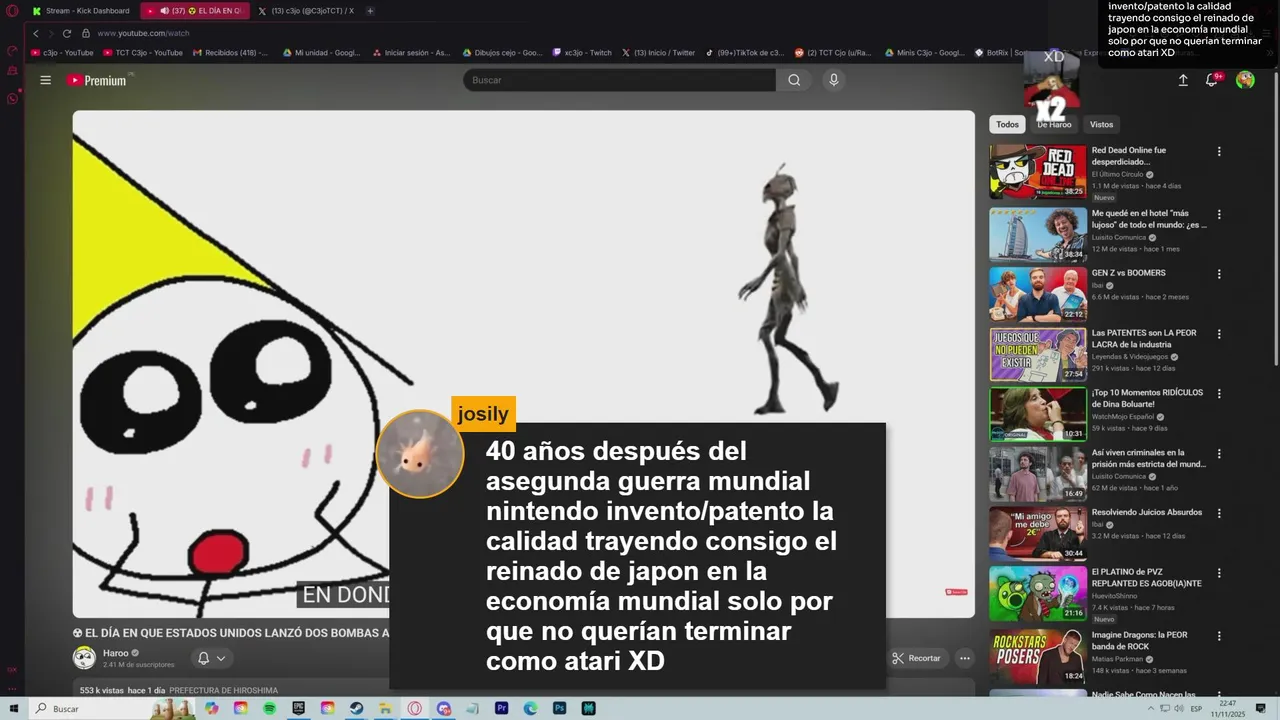Open Opera browser taskbar icon
The width and height of the screenshot is (1280, 720).
pos(414,709)
